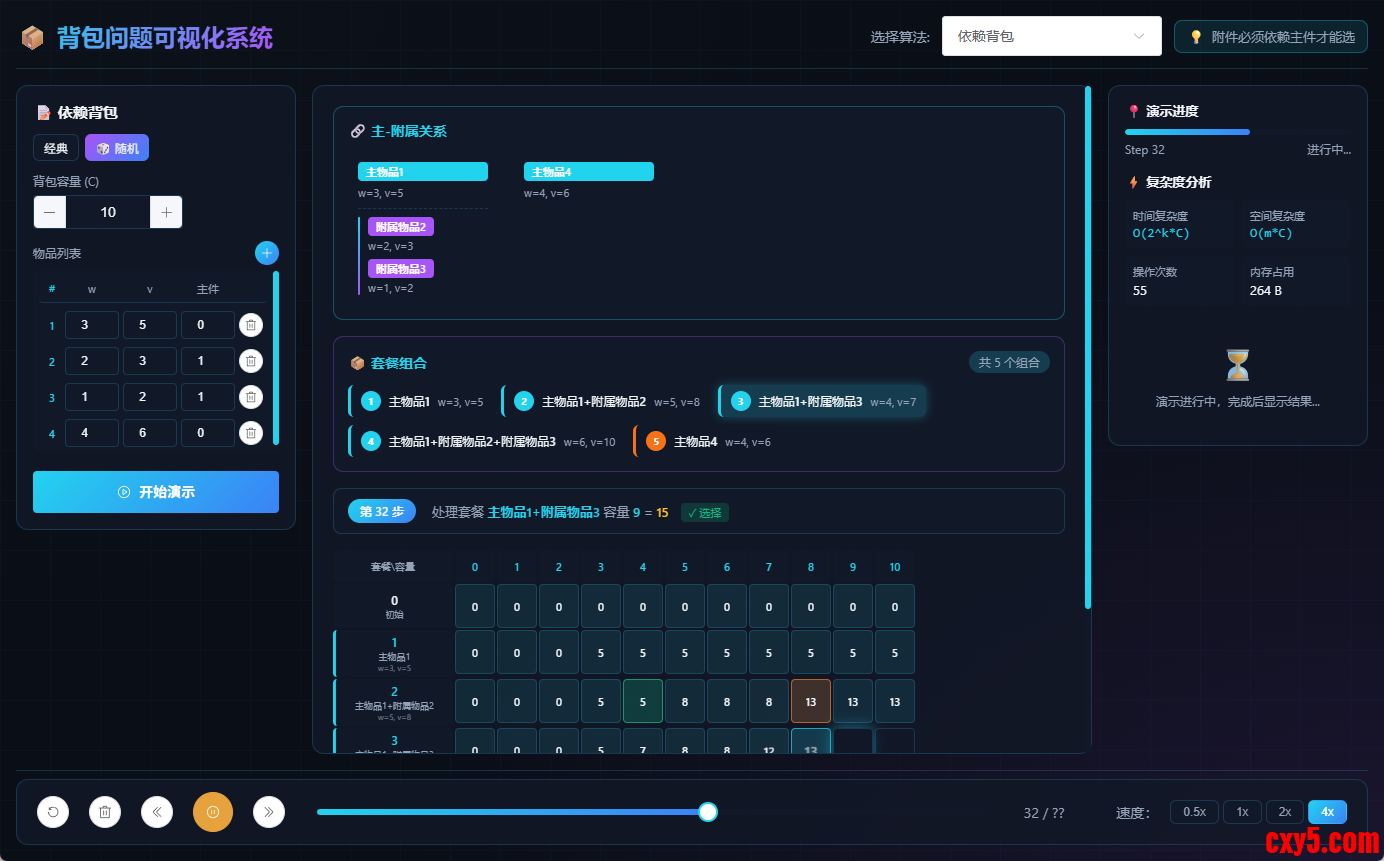This screenshot has width=1384, height=861.
Task: Pause the demo with orange button
Action: [213, 812]
